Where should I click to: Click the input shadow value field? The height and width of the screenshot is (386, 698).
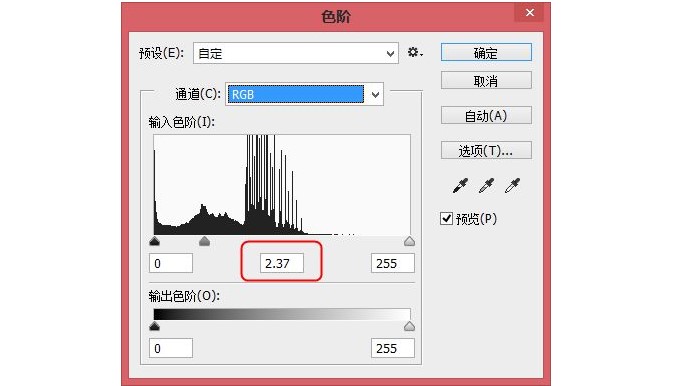click(171, 263)
